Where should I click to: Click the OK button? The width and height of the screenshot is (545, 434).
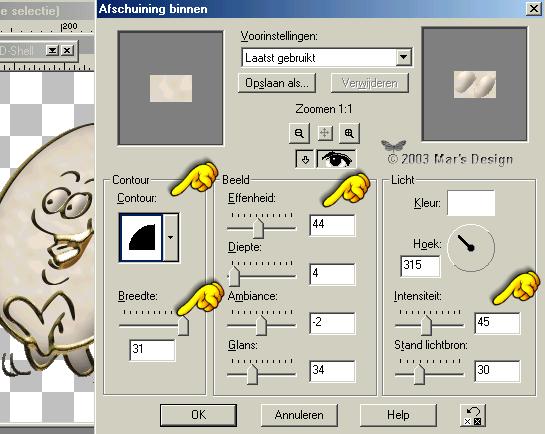[198, 415]
